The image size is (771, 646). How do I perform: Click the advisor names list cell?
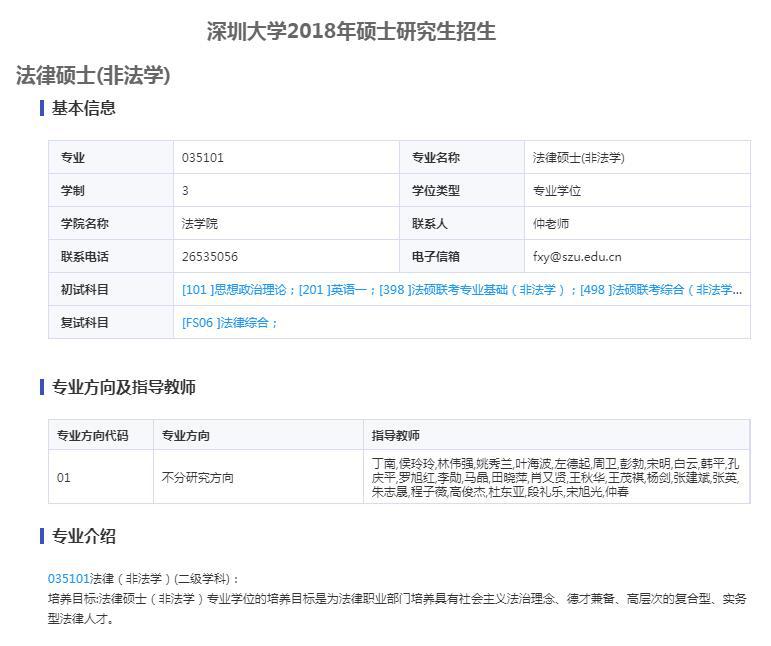[557, 477]
